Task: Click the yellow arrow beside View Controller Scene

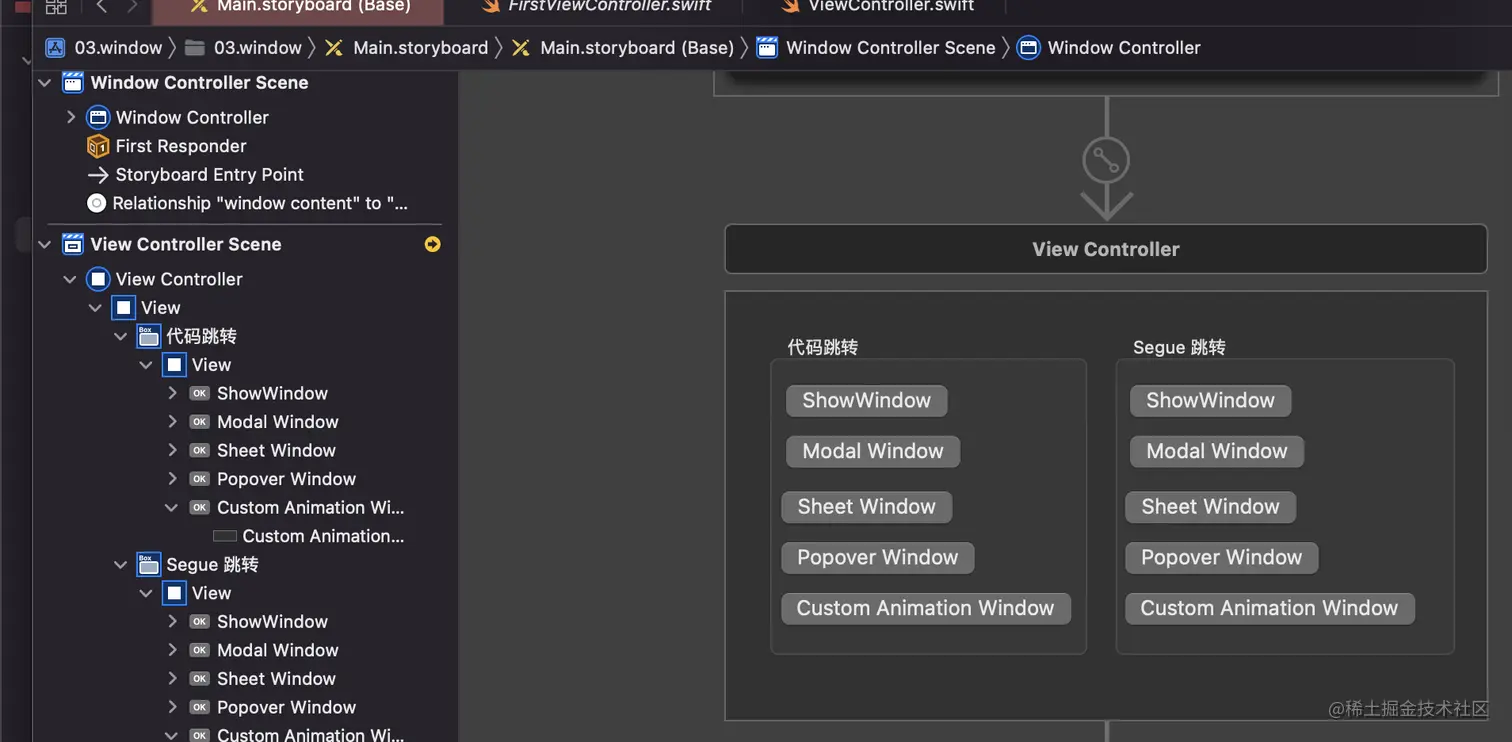Action: [432, 244]
